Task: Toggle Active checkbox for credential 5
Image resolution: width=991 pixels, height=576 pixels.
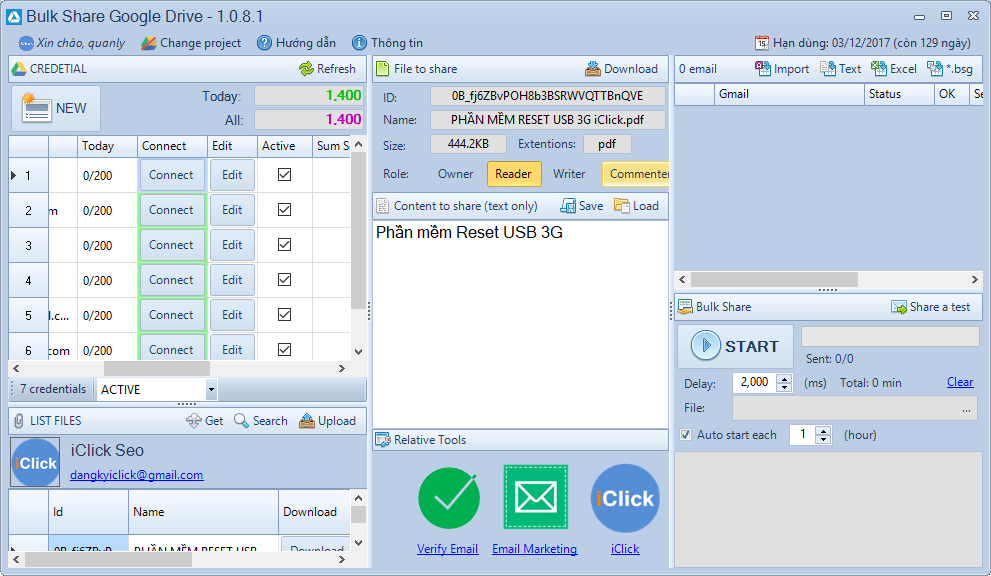Action: 284,315
